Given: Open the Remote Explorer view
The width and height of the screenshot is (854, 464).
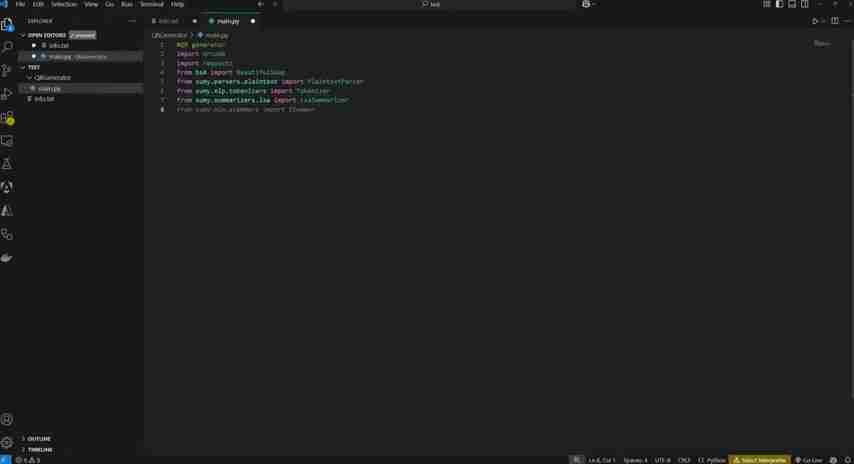Looking at the screenshot, I should (x=7, y=141).
